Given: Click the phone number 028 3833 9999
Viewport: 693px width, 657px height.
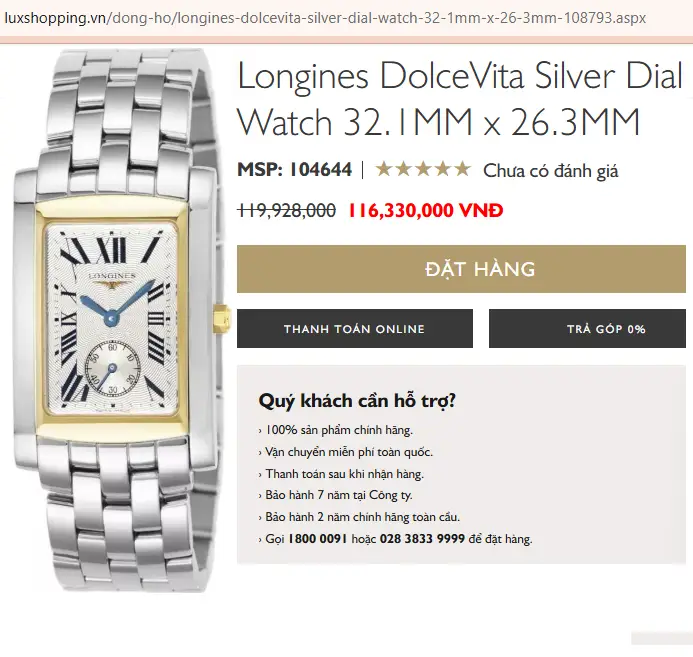Looking at the screenshot, I should [422, 539].
